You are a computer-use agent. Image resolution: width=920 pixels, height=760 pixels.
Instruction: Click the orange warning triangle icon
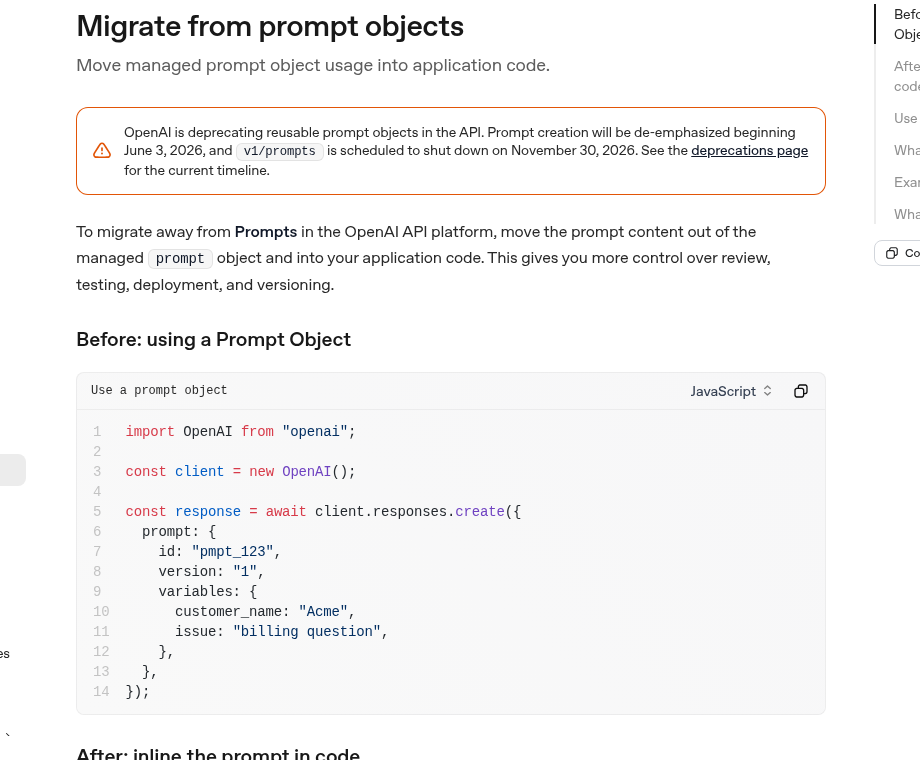coord(102,151)
